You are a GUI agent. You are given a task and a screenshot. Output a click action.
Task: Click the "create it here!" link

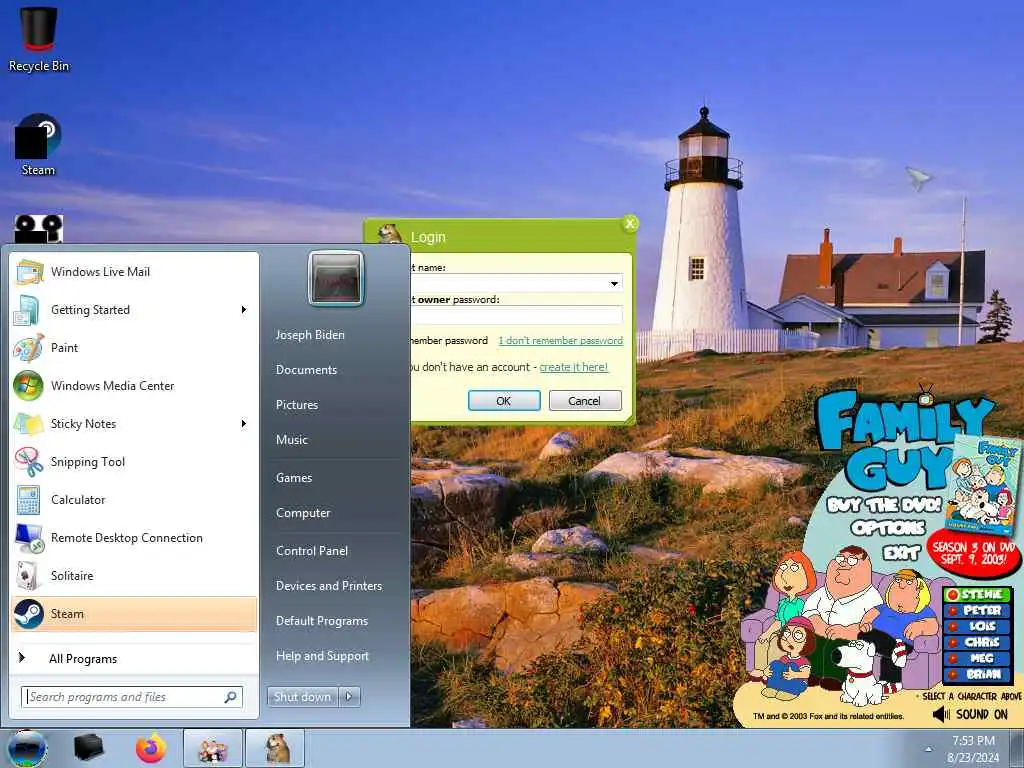[x=573, y=367]
